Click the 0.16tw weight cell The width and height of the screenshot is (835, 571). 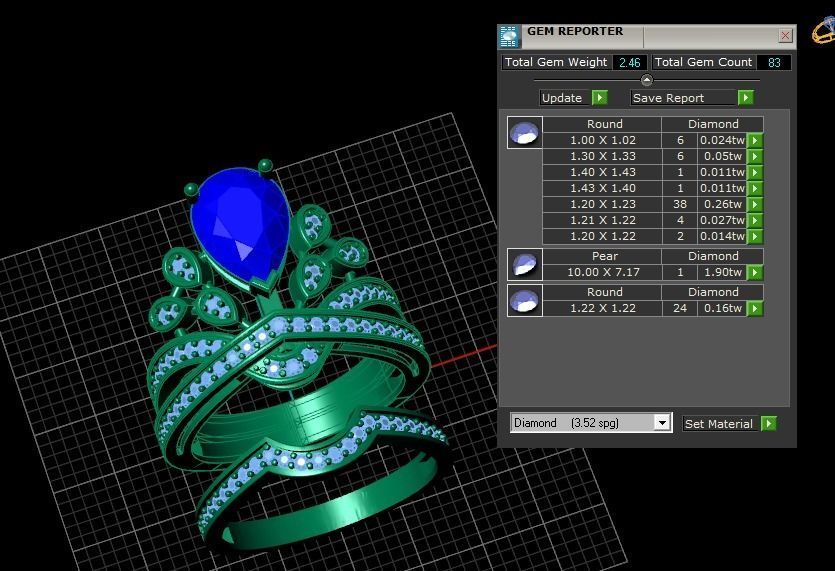pyautogui.click(x=722, y=308)
